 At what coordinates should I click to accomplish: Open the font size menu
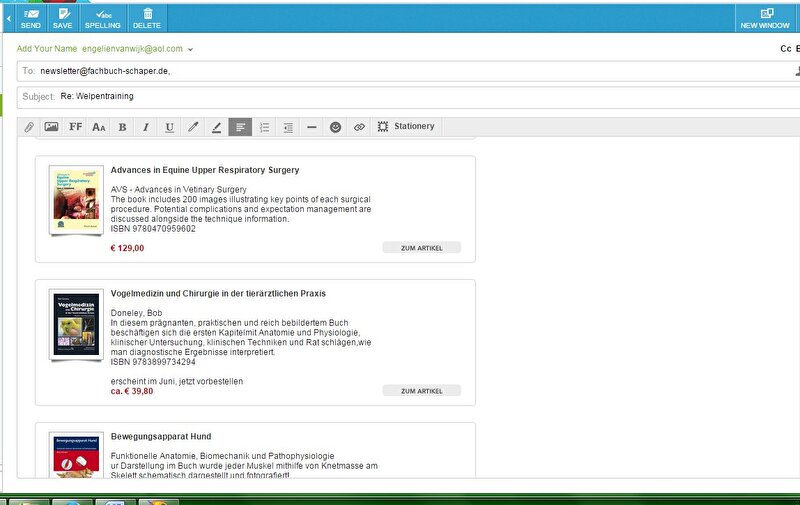tap(99, 127)
